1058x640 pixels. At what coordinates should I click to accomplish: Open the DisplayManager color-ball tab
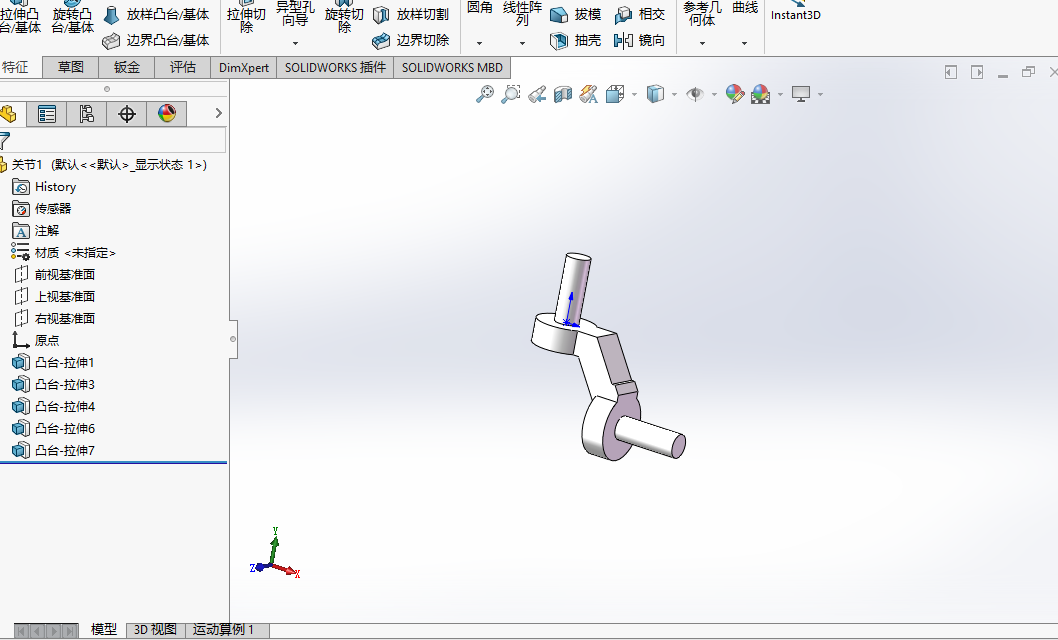[x=167, y=113]
